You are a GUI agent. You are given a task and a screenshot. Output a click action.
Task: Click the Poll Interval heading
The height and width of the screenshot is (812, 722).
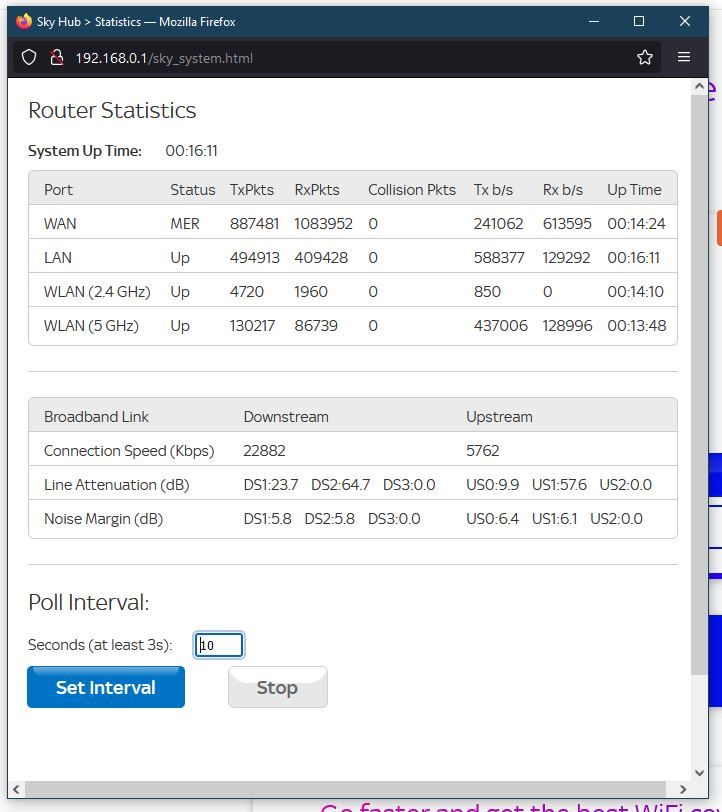pos(89,602)
